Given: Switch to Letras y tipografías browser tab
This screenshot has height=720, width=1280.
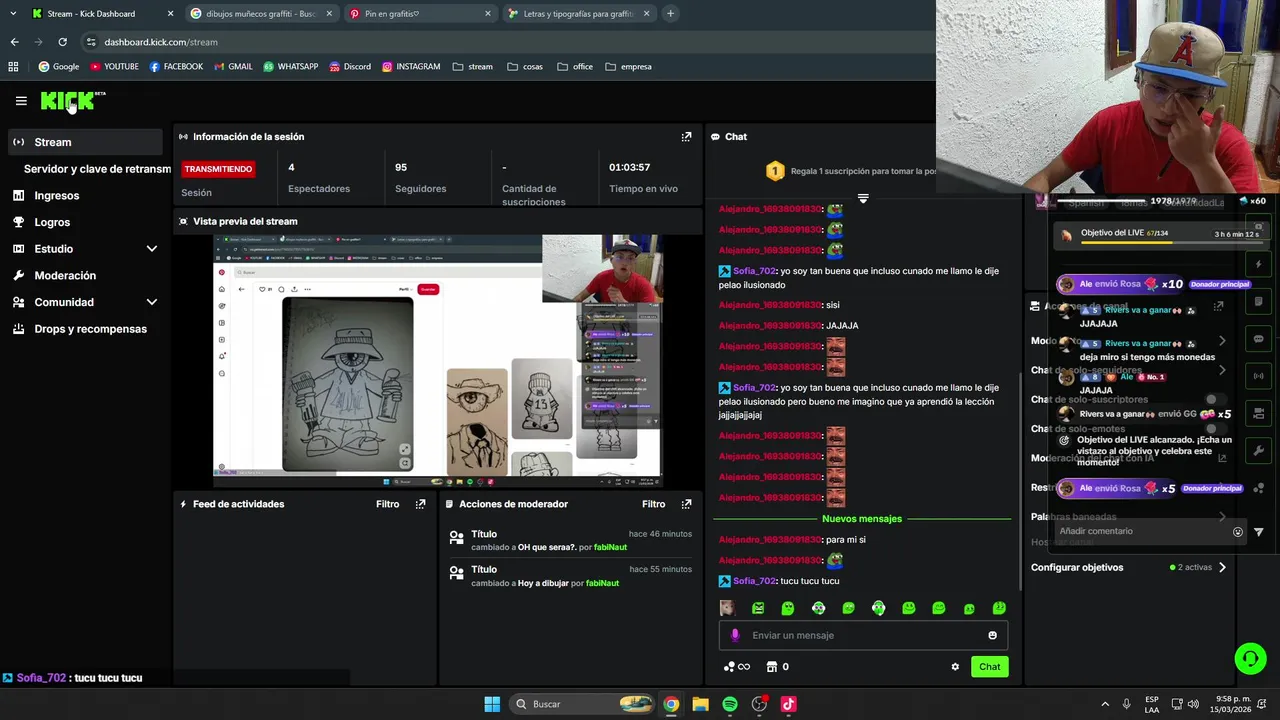Looking at the screenshot, I should tap(578, 14).
